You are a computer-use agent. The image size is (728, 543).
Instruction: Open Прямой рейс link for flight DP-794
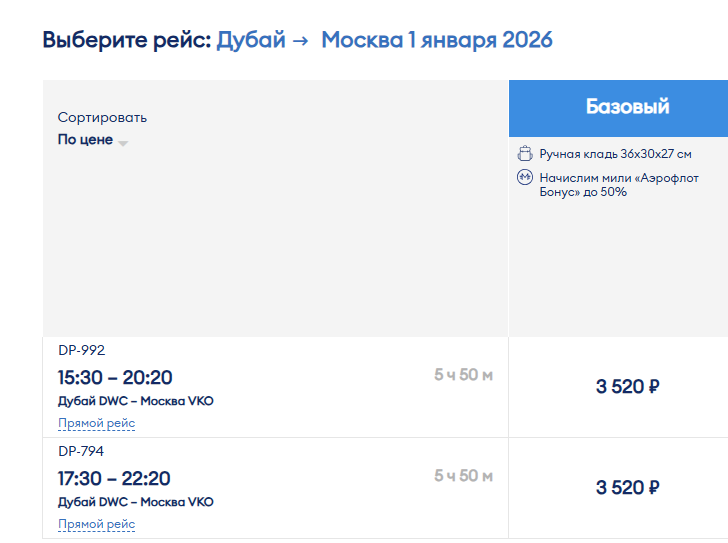(x=96, y=524)
